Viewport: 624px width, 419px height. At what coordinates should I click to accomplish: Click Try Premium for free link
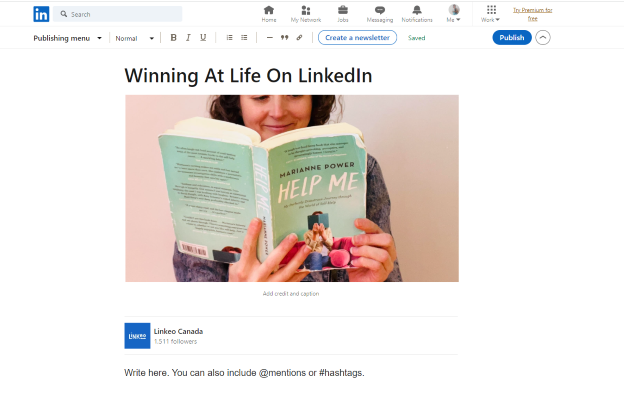click(532, 14)
